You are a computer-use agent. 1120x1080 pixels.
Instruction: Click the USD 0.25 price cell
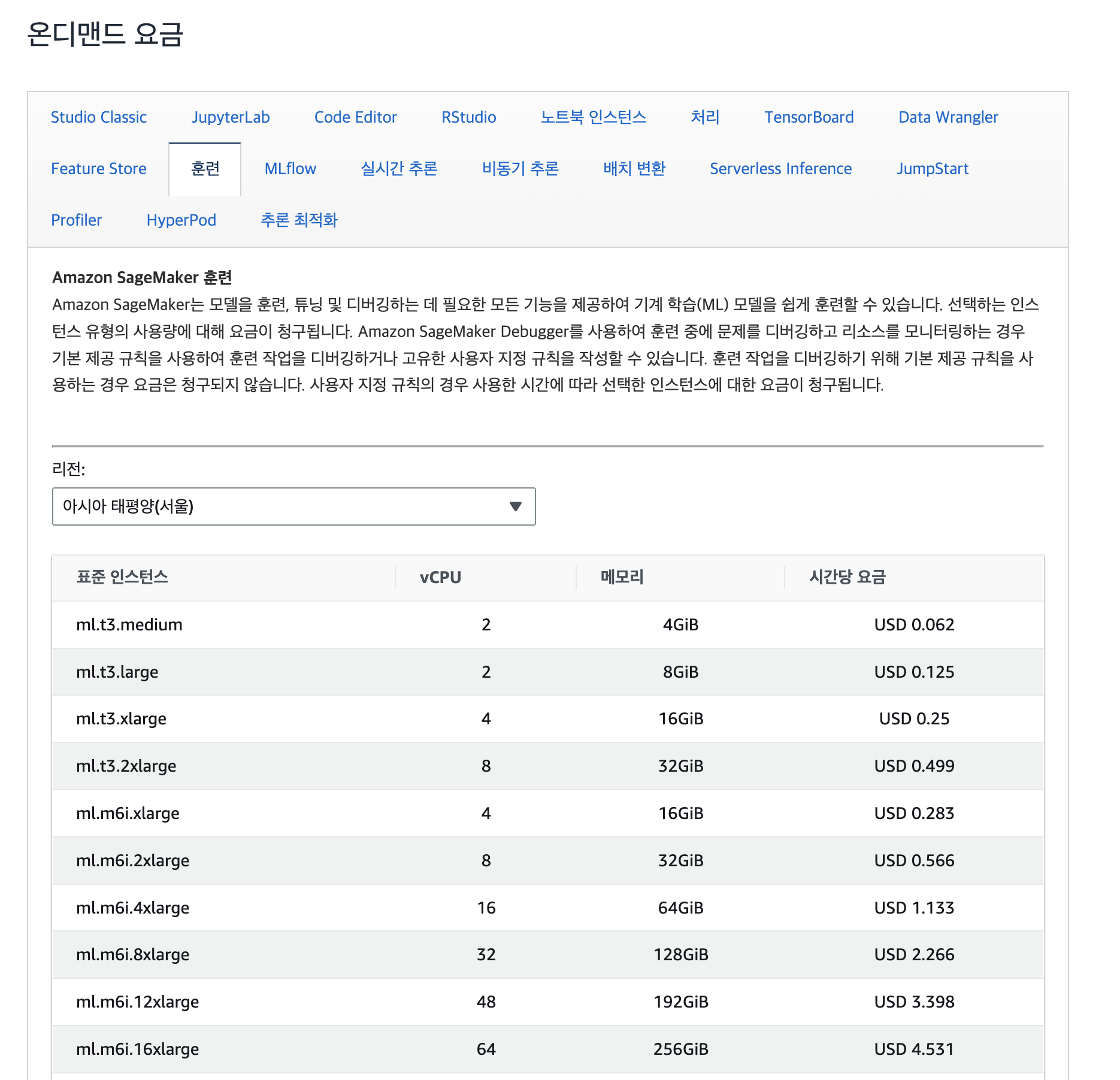coord(915,718)
